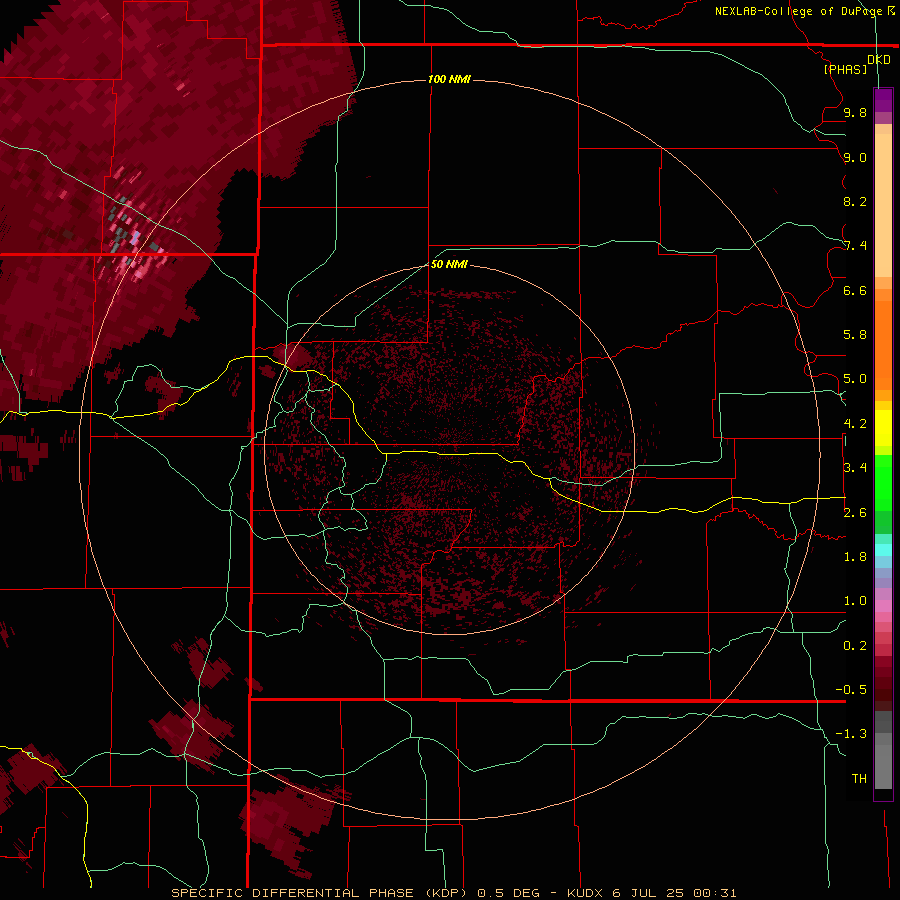The height and width of the screenshot is (900, 900).
Task: Click the 9.8 value on the color scale
Action: pyautogui.click(x=855, y=112)
